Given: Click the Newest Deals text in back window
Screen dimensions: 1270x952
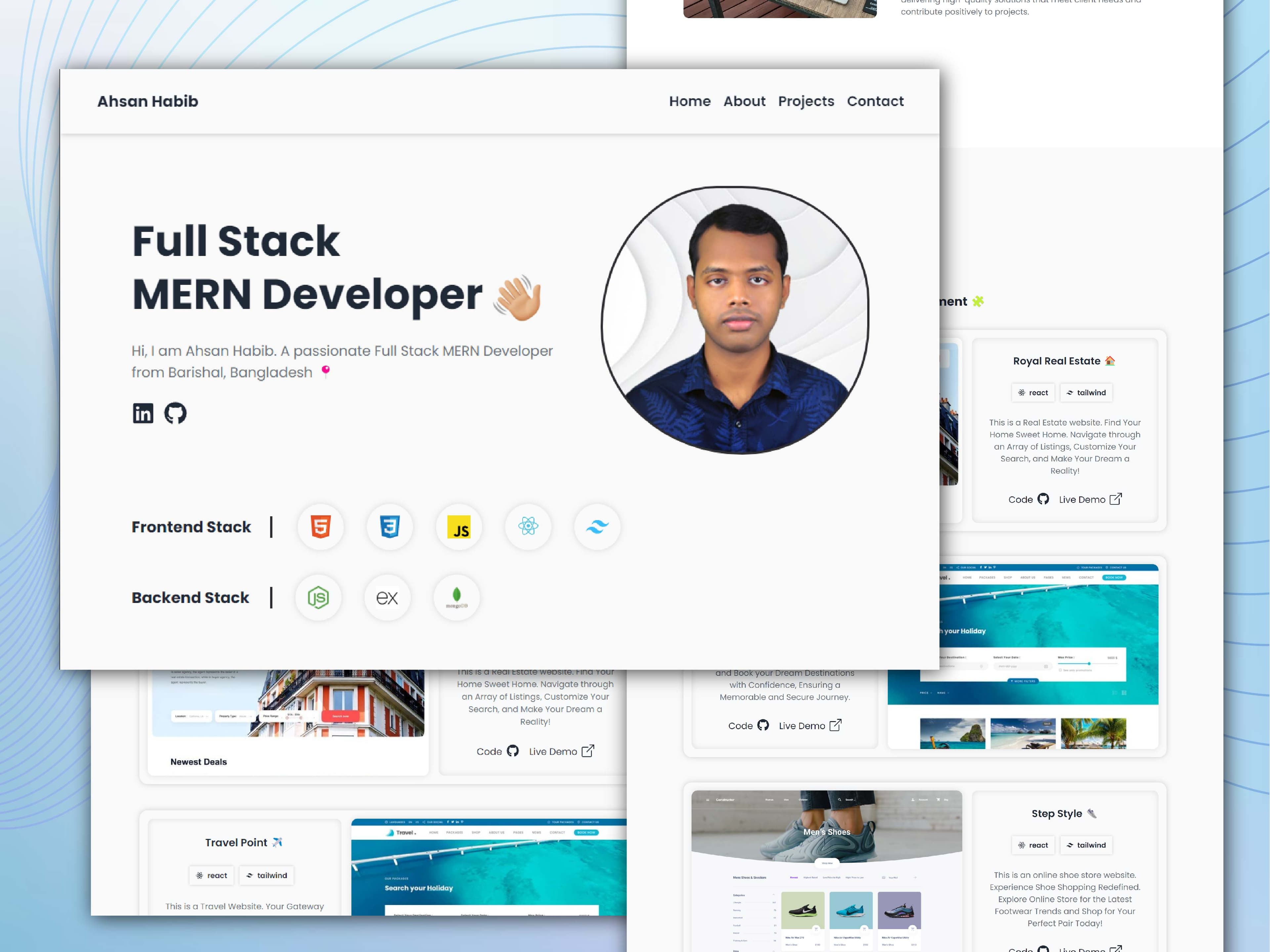Looking at the screenshot, I should (x=199, y=762).
